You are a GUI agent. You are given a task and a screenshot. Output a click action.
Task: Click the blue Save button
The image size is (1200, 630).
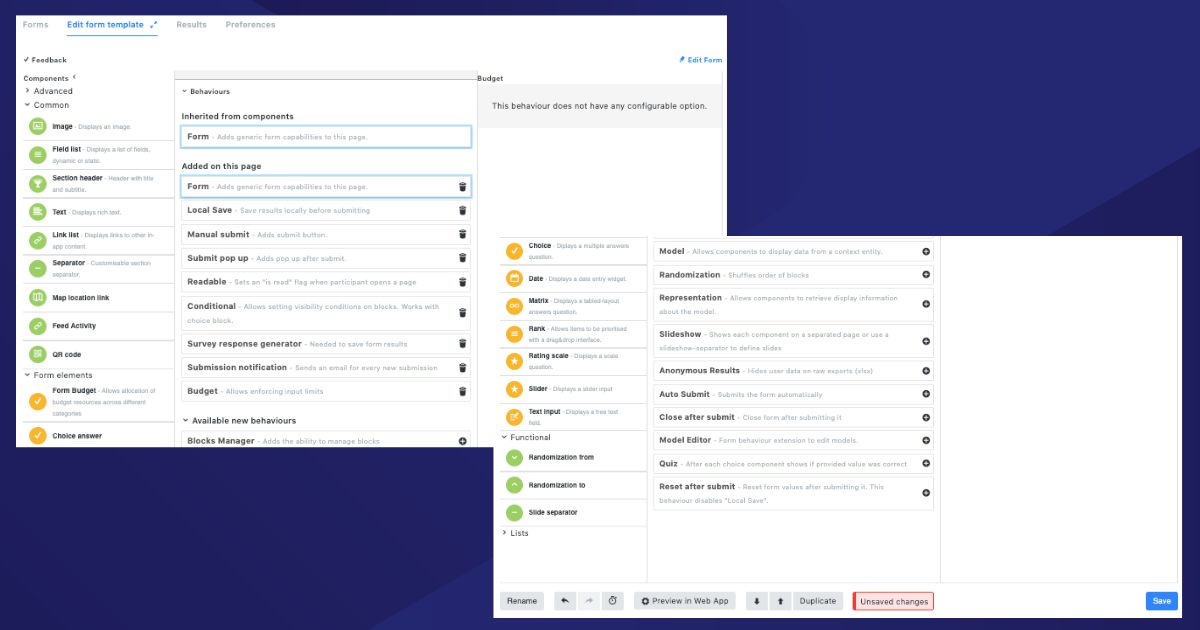(x=1161, y=601)
